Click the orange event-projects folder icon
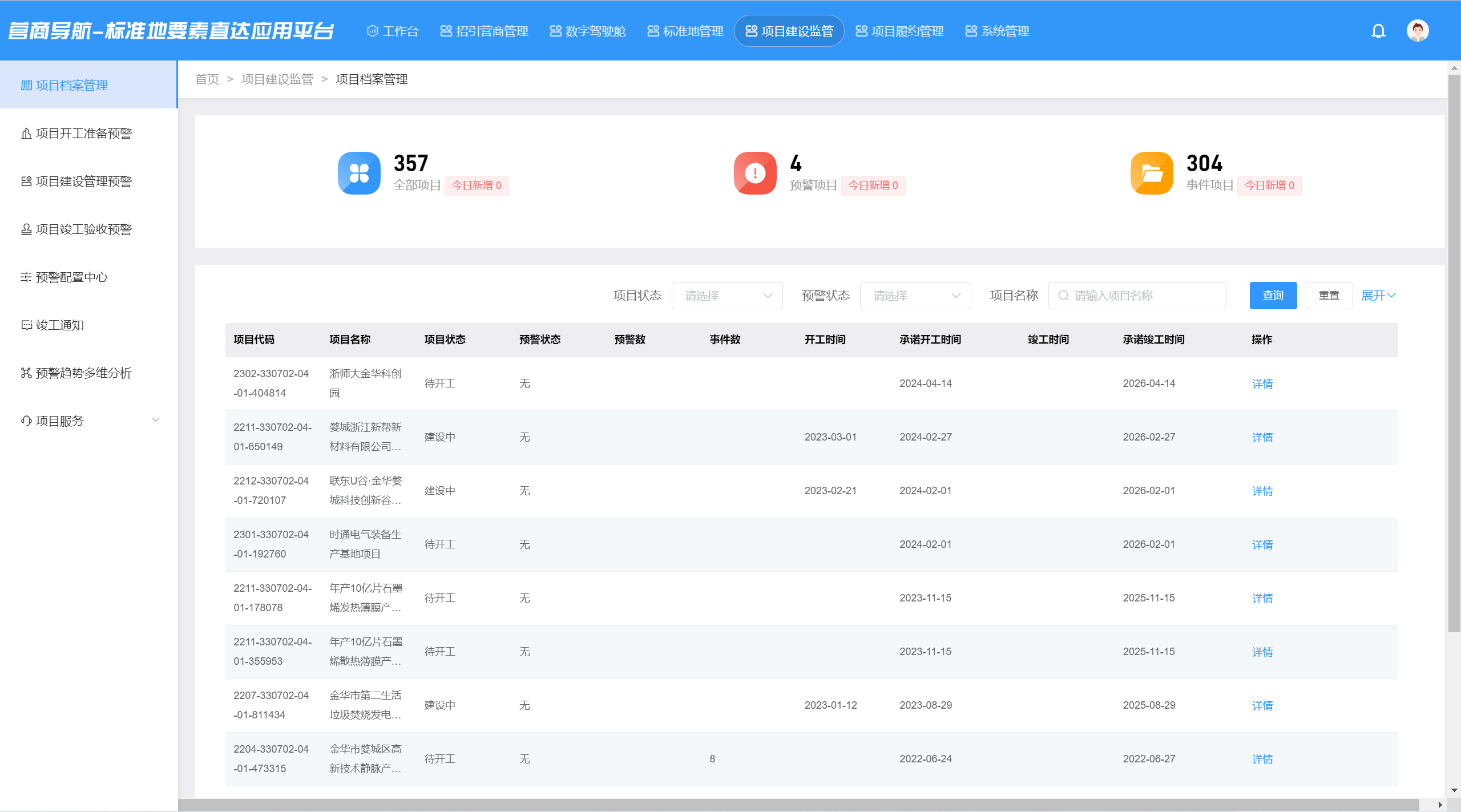 (x=1152, y=173)
